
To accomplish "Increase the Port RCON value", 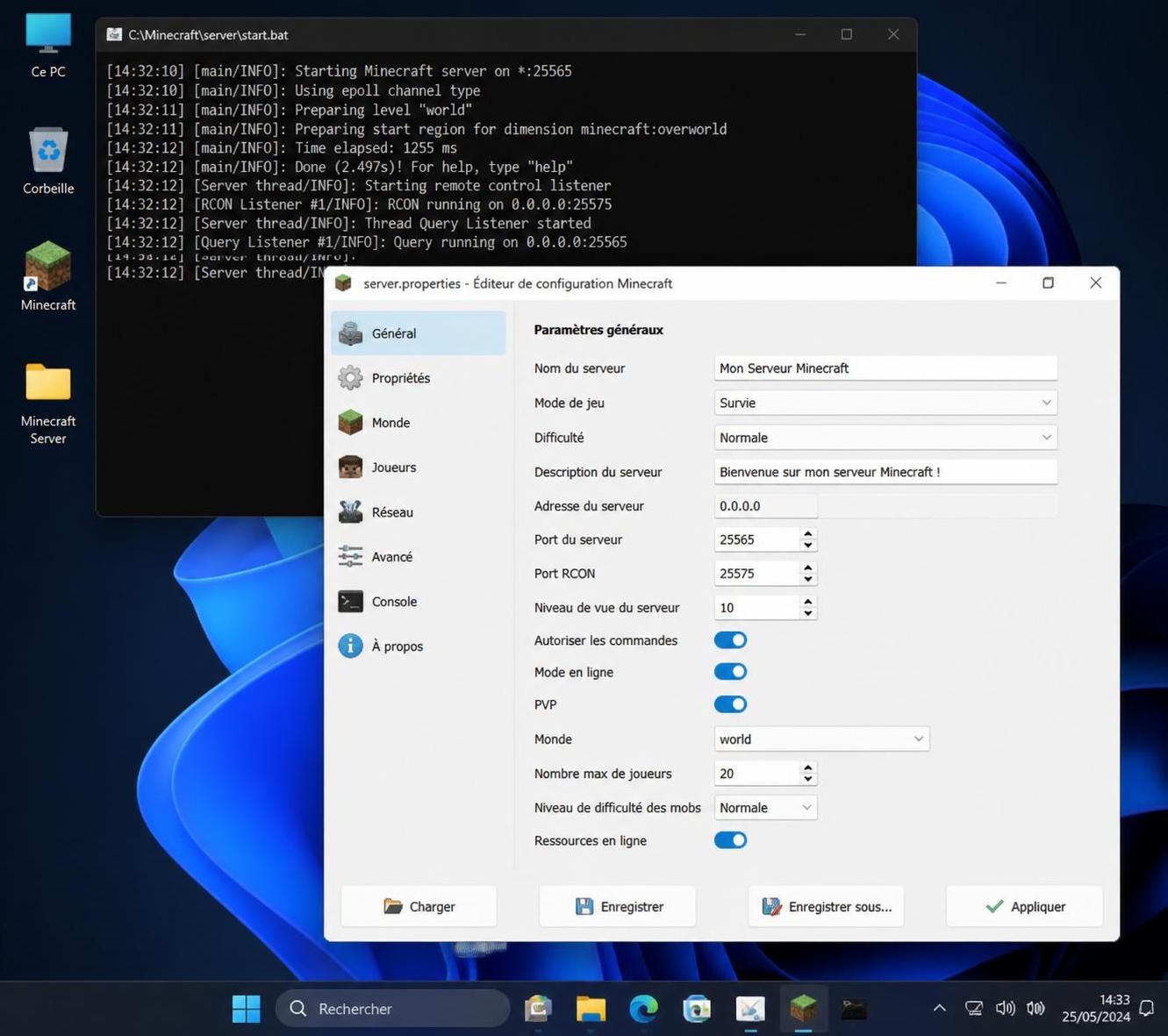I will [x=808, y=568].
